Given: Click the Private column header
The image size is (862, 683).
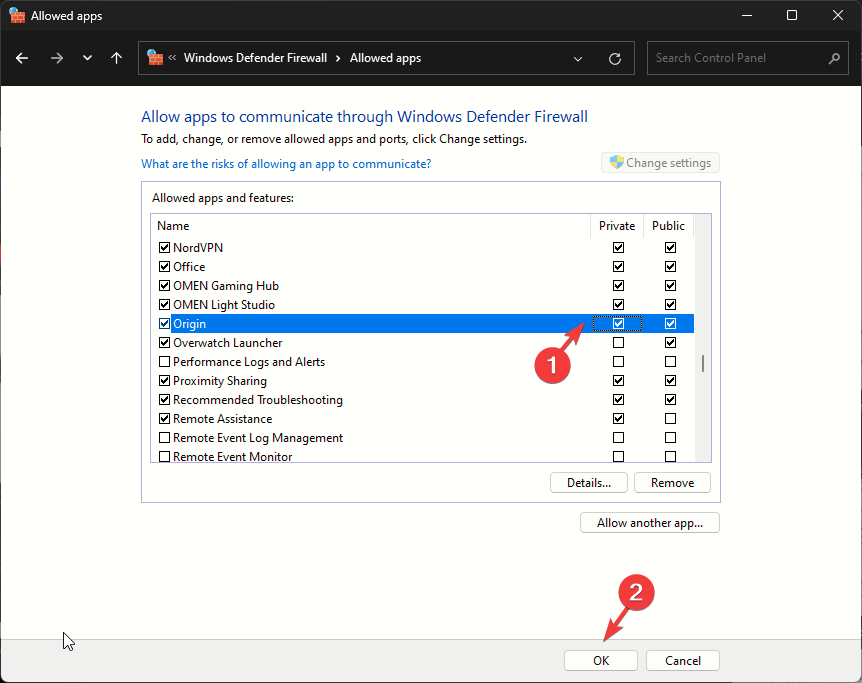Looking at the screenshot, I should [x=617, y=226].
